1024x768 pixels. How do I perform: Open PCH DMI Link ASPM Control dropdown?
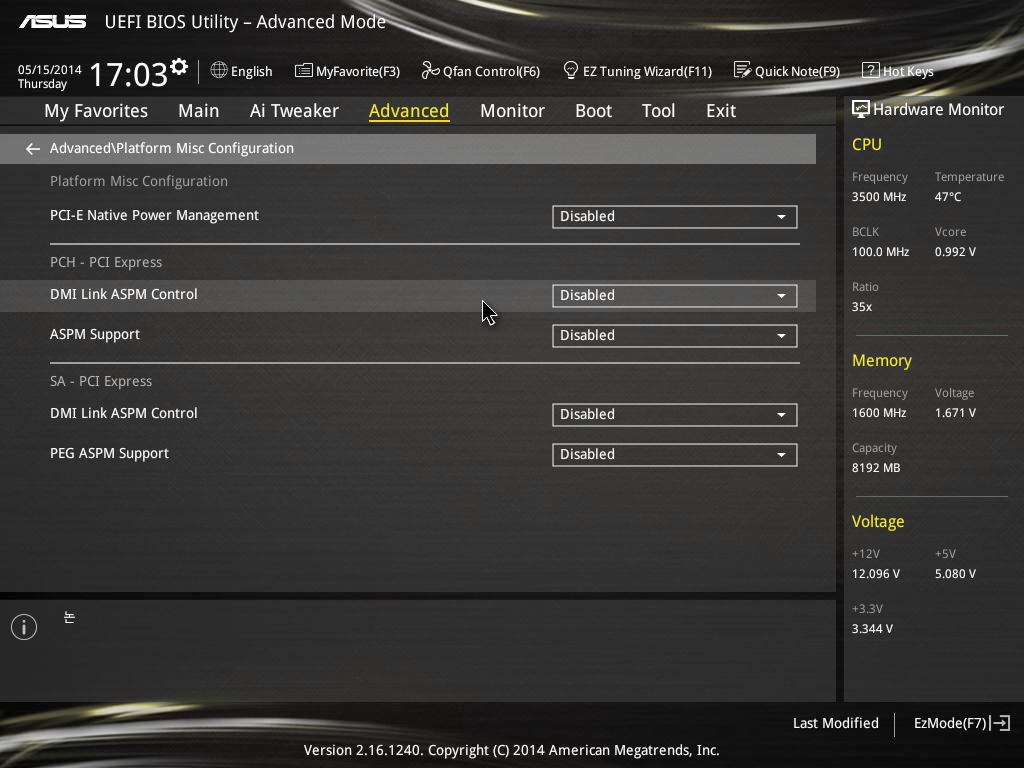675,296
